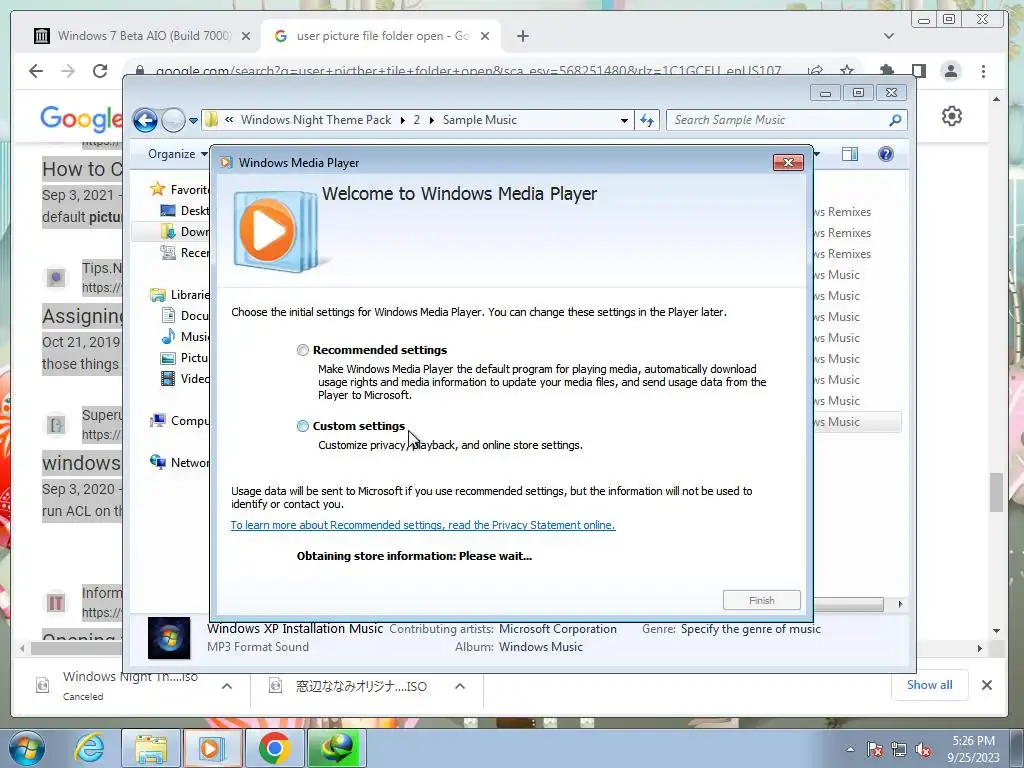Select Network in Explorer navigation pane
This screenshot has height=768, width=1024.
(x=180, y=462)
